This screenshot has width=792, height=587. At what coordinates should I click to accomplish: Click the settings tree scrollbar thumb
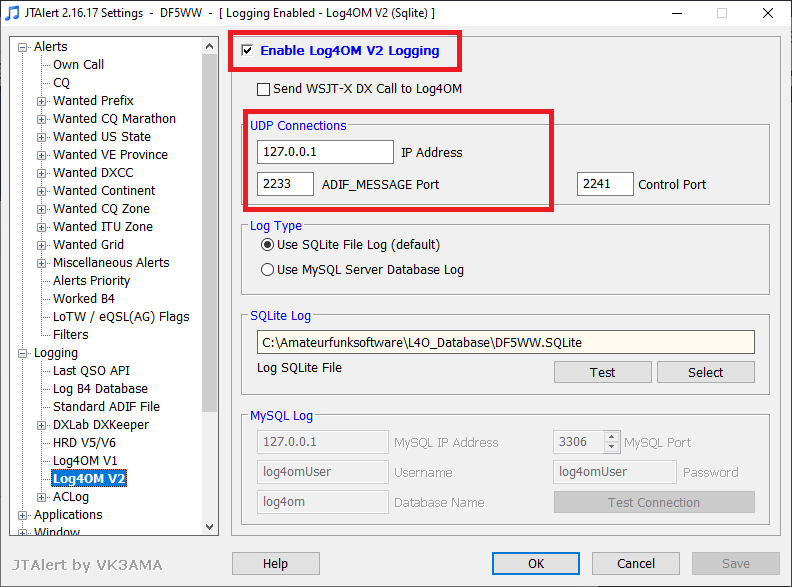(210, 233)
